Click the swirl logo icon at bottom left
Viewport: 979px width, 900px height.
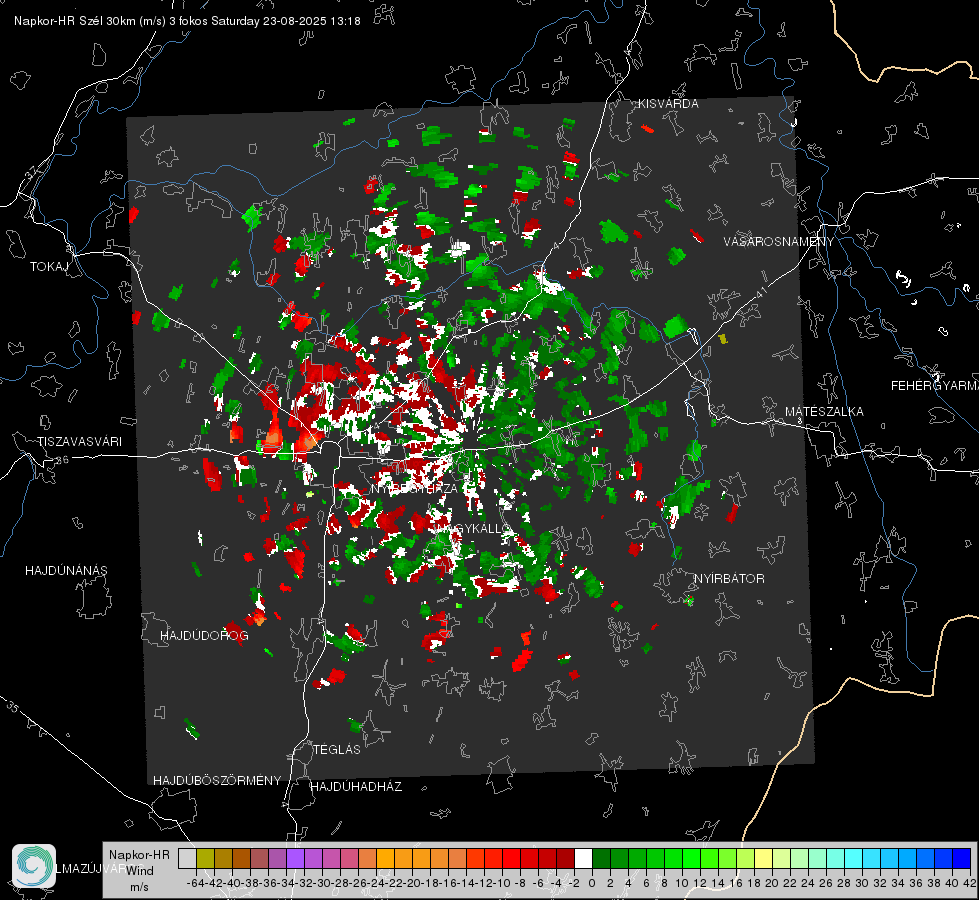(x=34, y=866)
